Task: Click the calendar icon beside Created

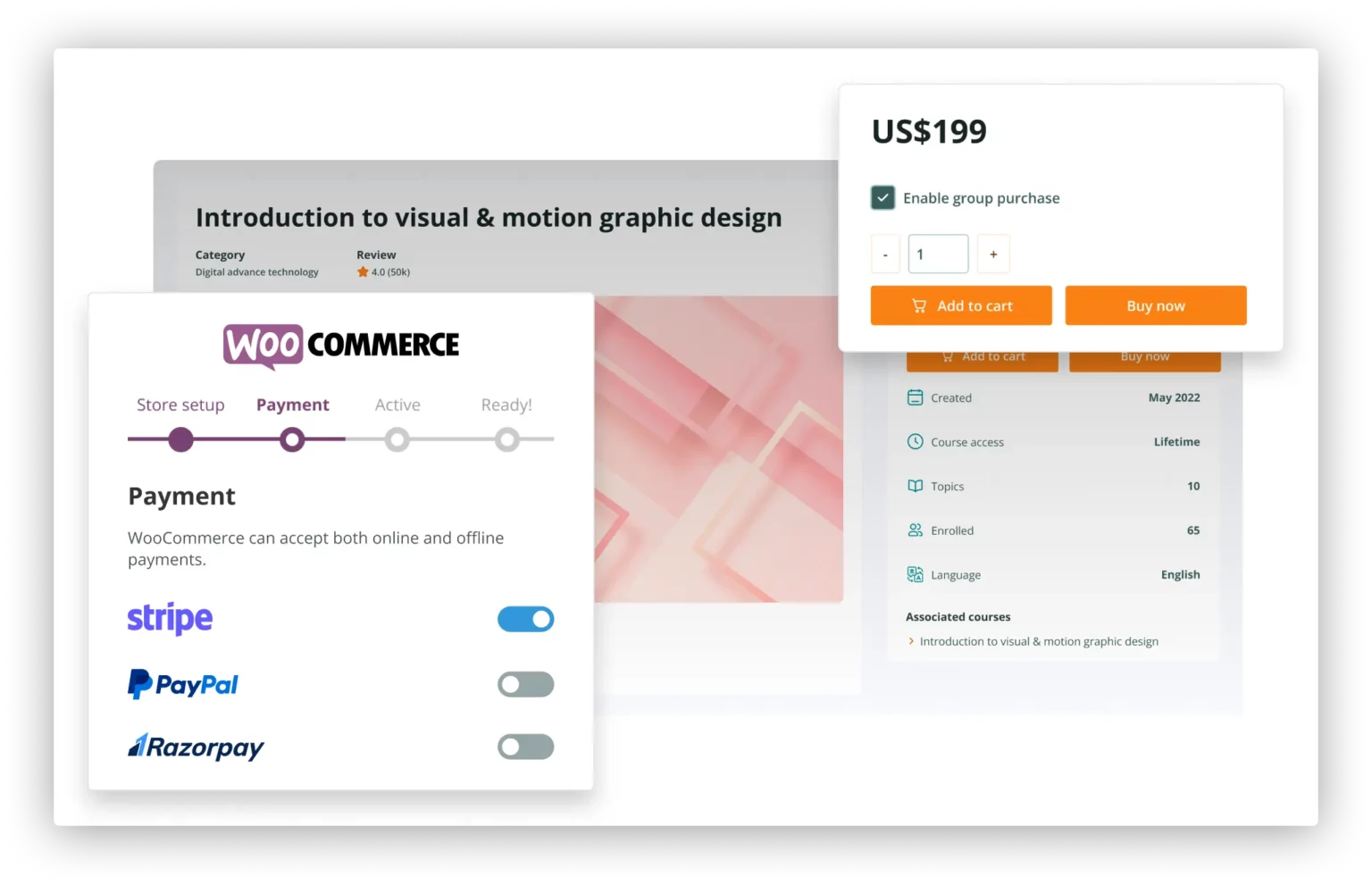Action: [915, 397]
